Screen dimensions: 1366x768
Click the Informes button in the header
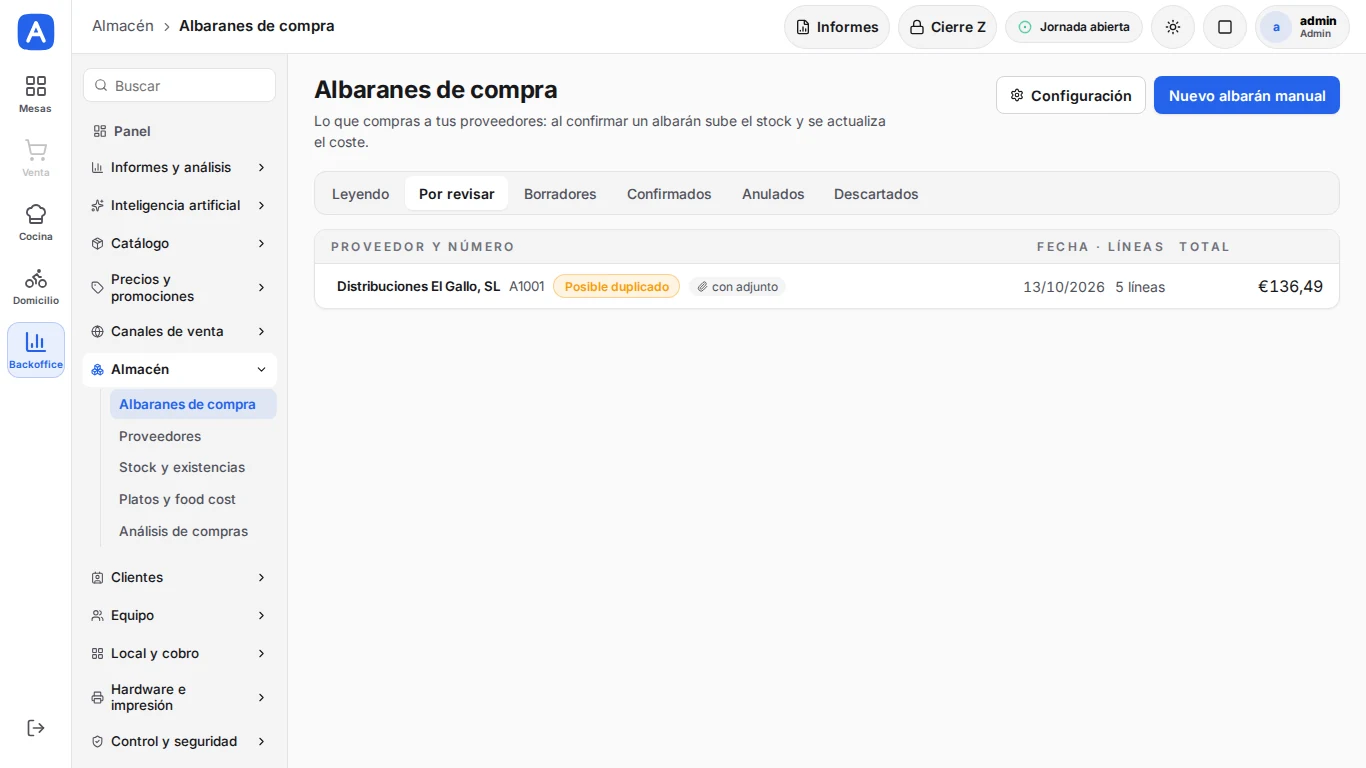pyautogui.click(x=837, y=27)
